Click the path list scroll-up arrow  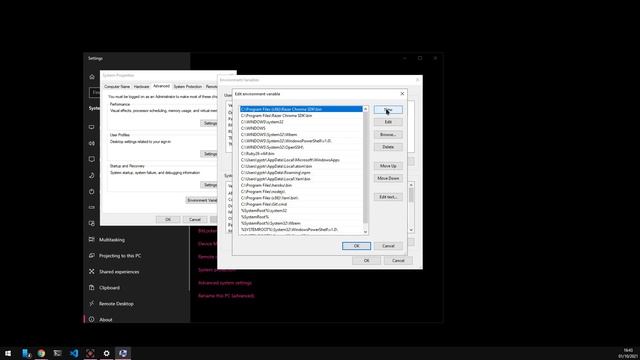click(365, 109)
